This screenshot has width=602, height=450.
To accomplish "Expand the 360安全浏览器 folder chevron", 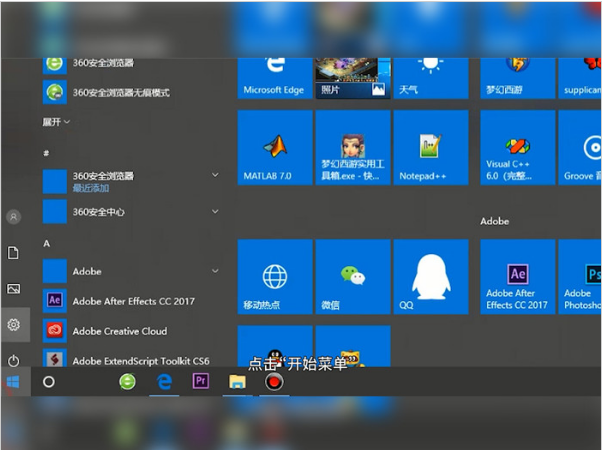I will click(215, 175).
